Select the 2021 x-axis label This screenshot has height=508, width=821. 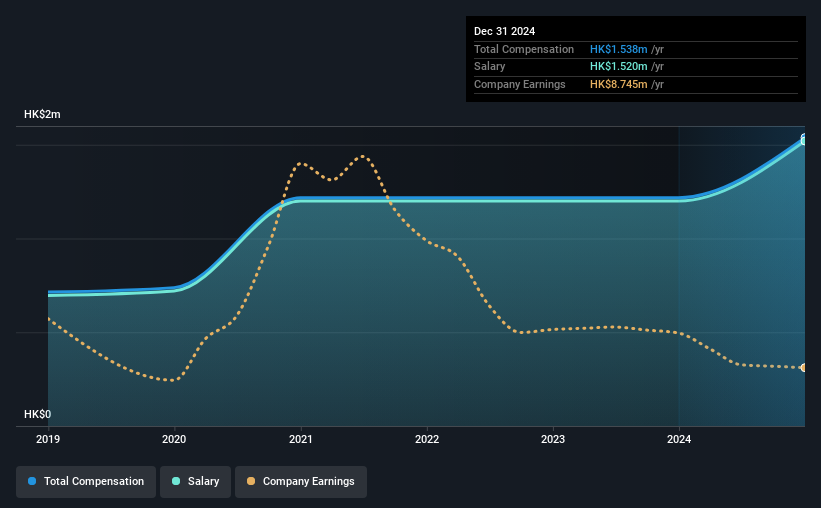coord(301,439)
